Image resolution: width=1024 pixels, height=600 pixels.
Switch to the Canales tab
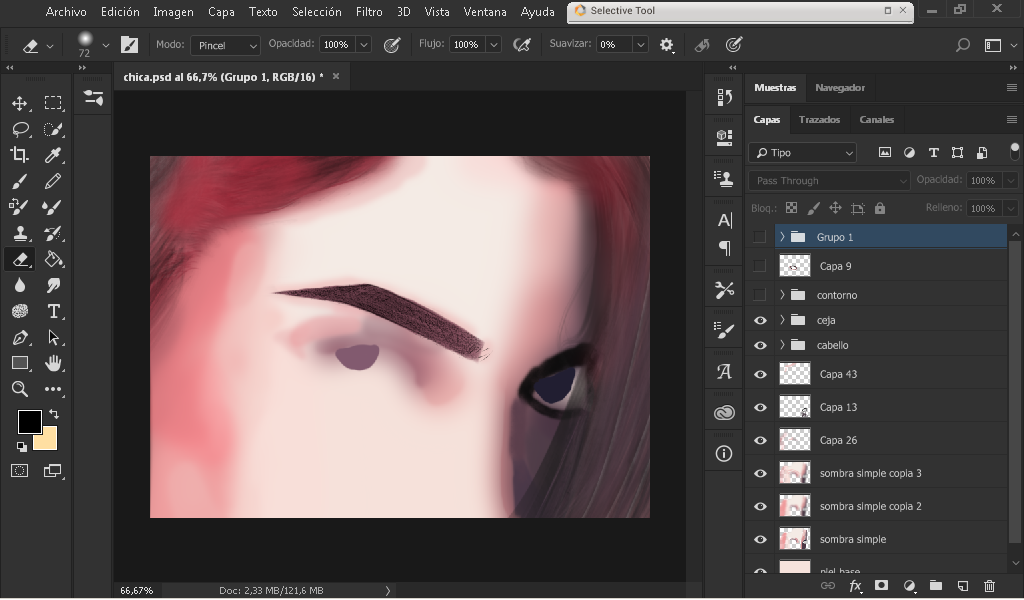pos(876,119)
